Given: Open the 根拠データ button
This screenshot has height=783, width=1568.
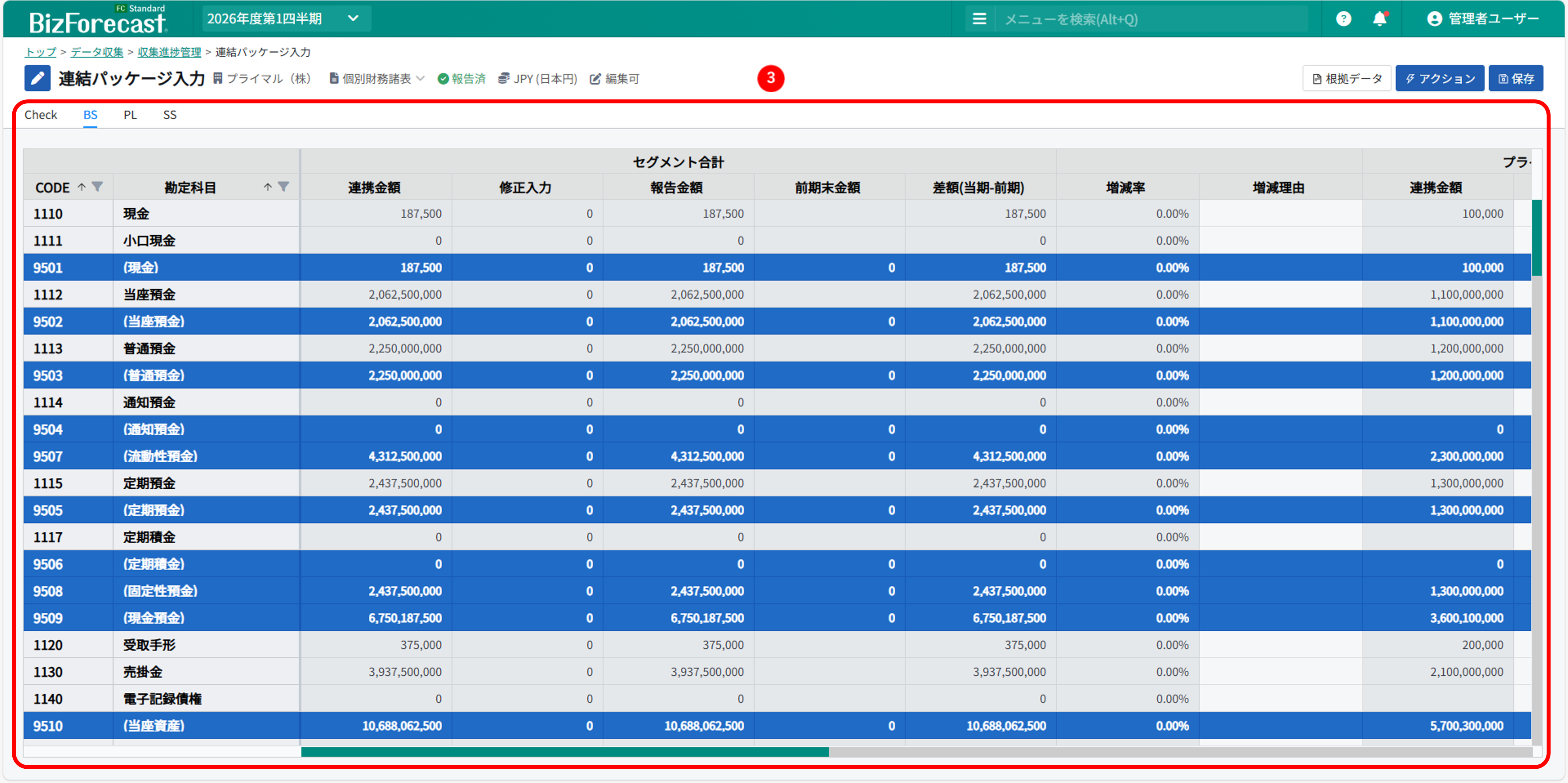Looking at the screenshot, I should pos(1346,78).
